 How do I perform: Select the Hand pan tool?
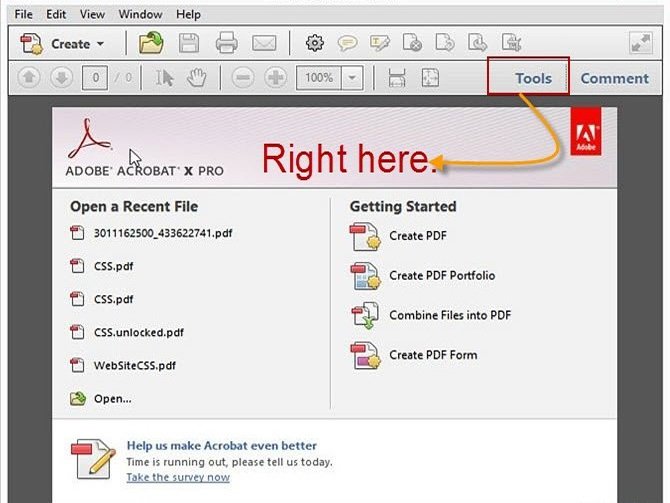click(x=197, y=78)
